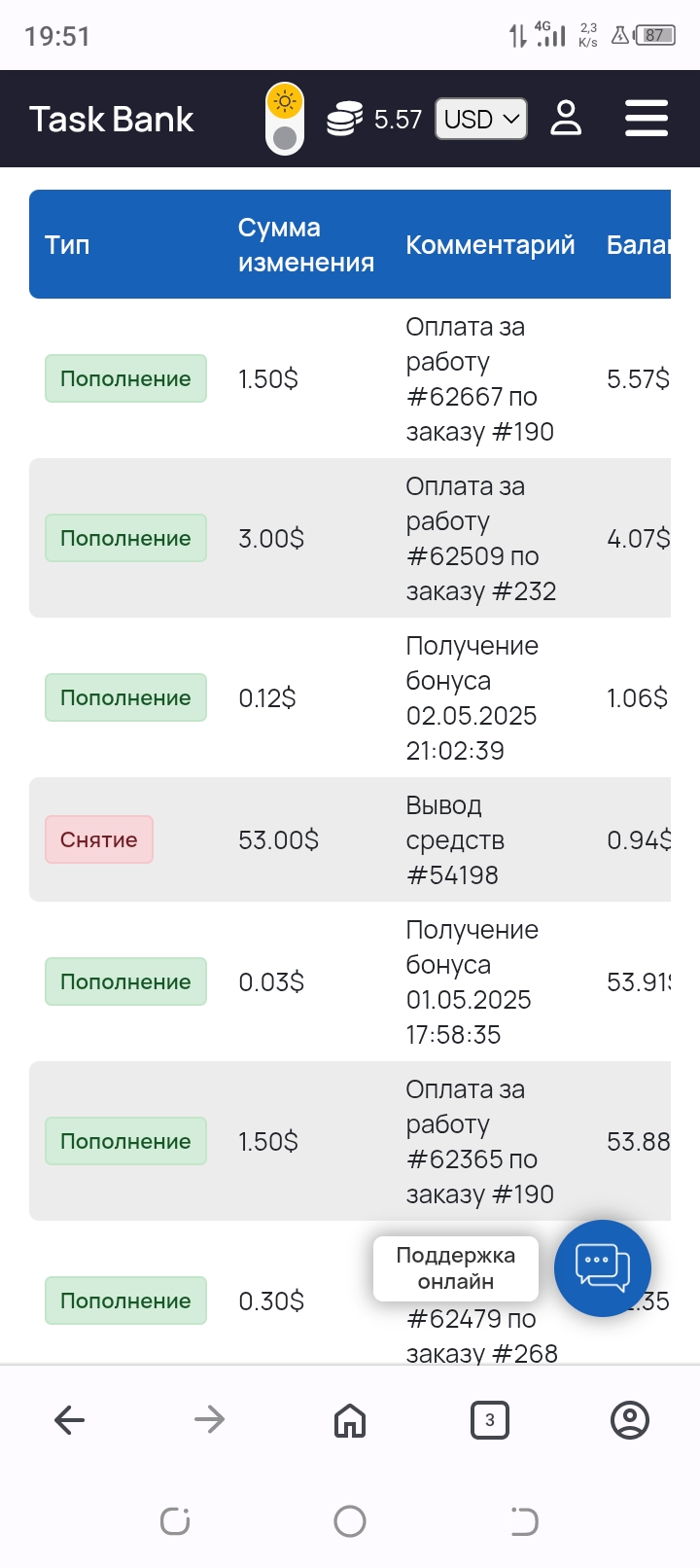Toggle the light/dark theme switch
Viewport: 700px width, 1568px height.
(285, 119)
